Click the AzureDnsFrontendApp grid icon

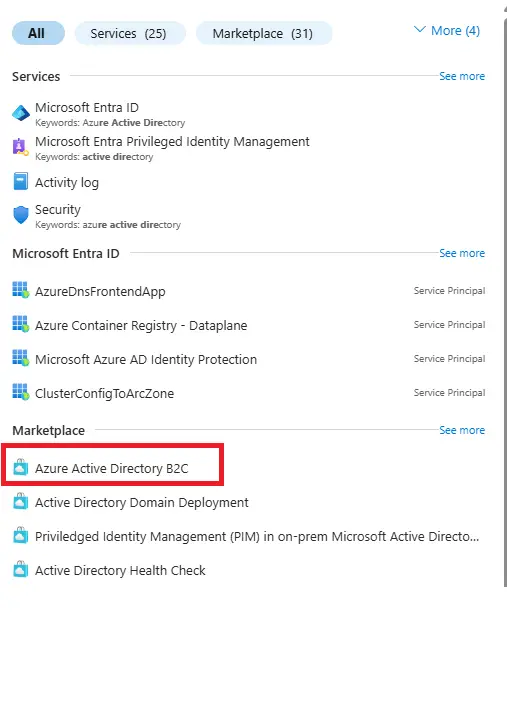[x=20, y=290]
